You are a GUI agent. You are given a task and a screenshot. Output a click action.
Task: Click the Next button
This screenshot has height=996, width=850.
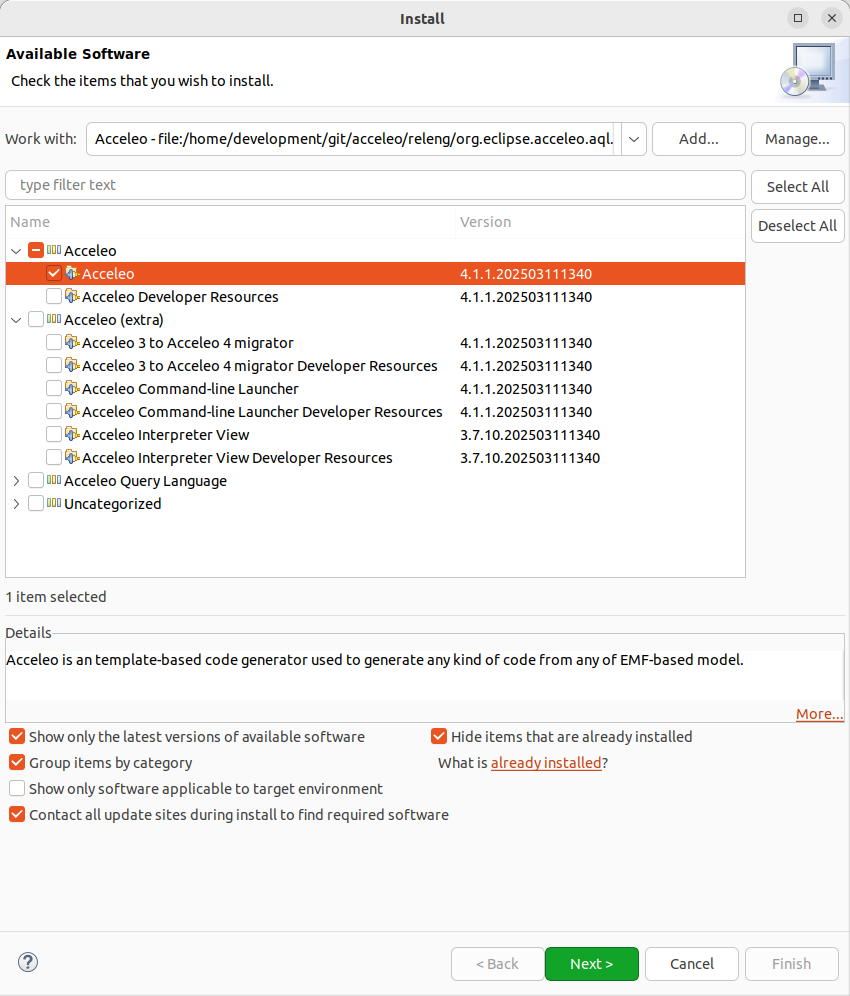[x=591, y=964]
